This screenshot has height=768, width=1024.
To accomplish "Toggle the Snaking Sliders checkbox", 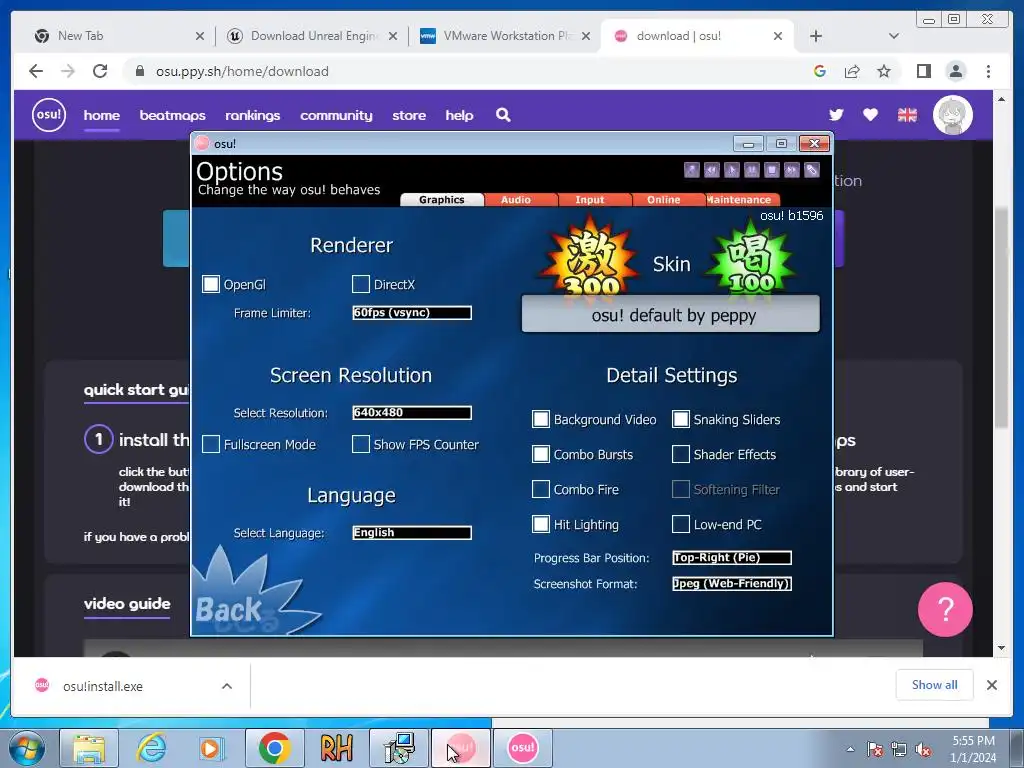I will (x=680, y=419).
